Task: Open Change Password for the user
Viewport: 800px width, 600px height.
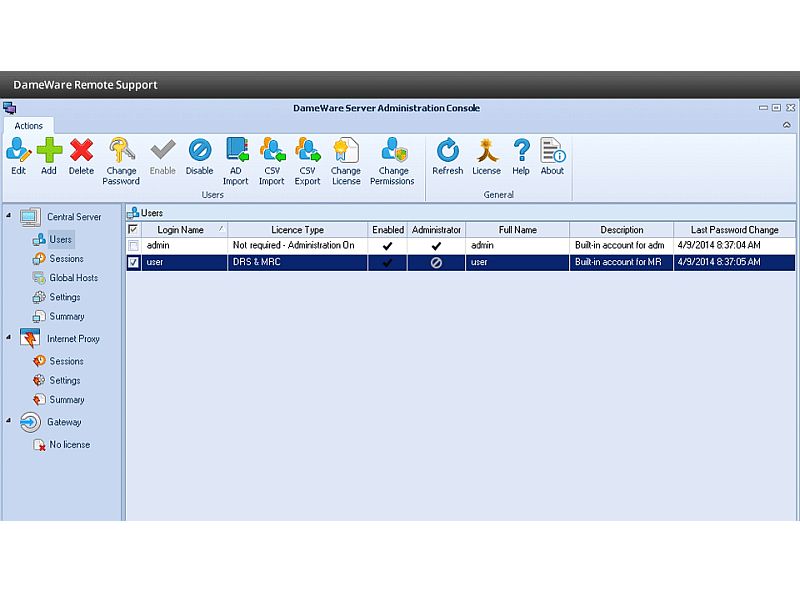Action: point(121,161)
